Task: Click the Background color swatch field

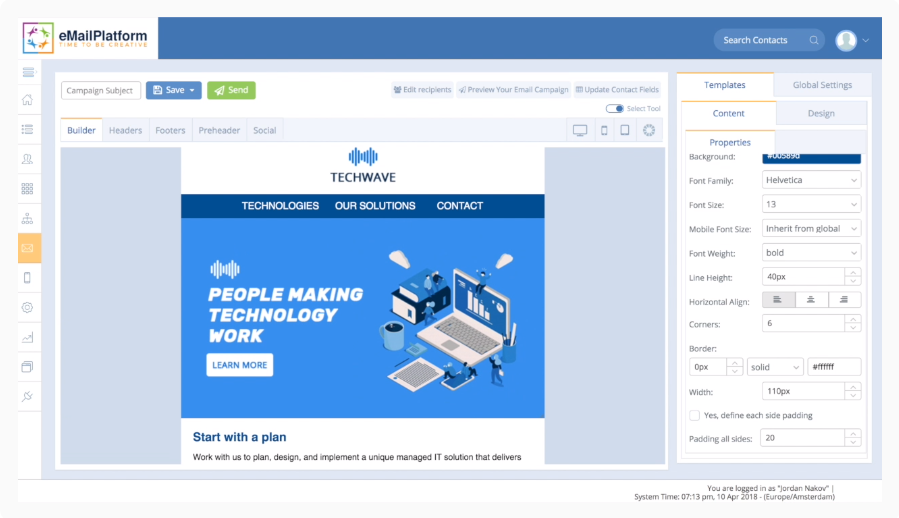Action: click(x=811, y=158)
